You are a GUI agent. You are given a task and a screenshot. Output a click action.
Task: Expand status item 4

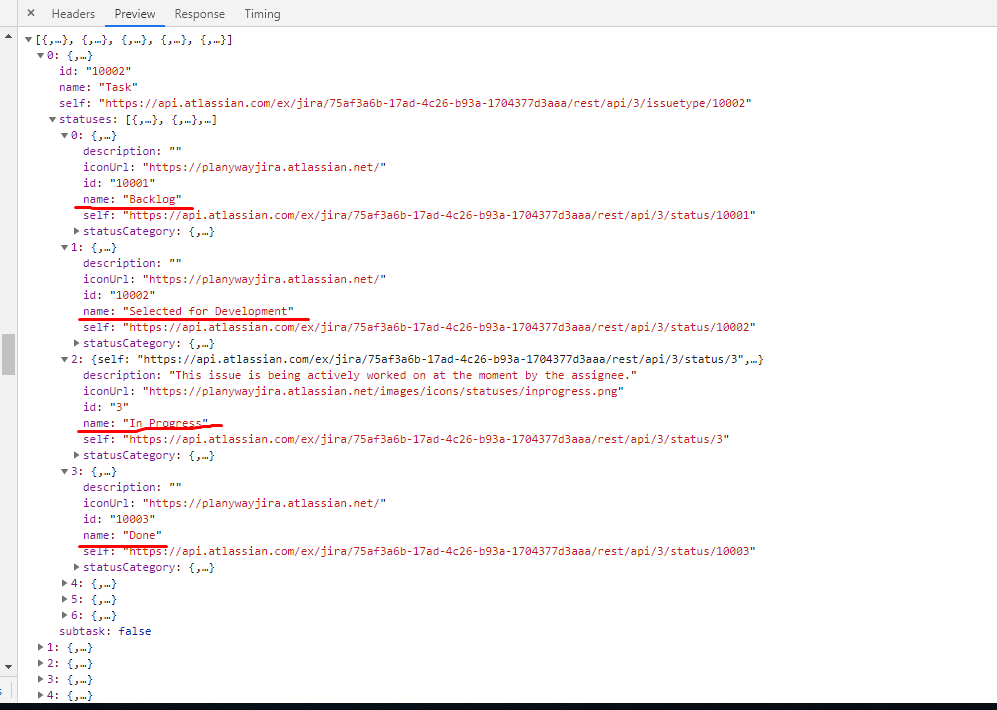tap(64, 583)
